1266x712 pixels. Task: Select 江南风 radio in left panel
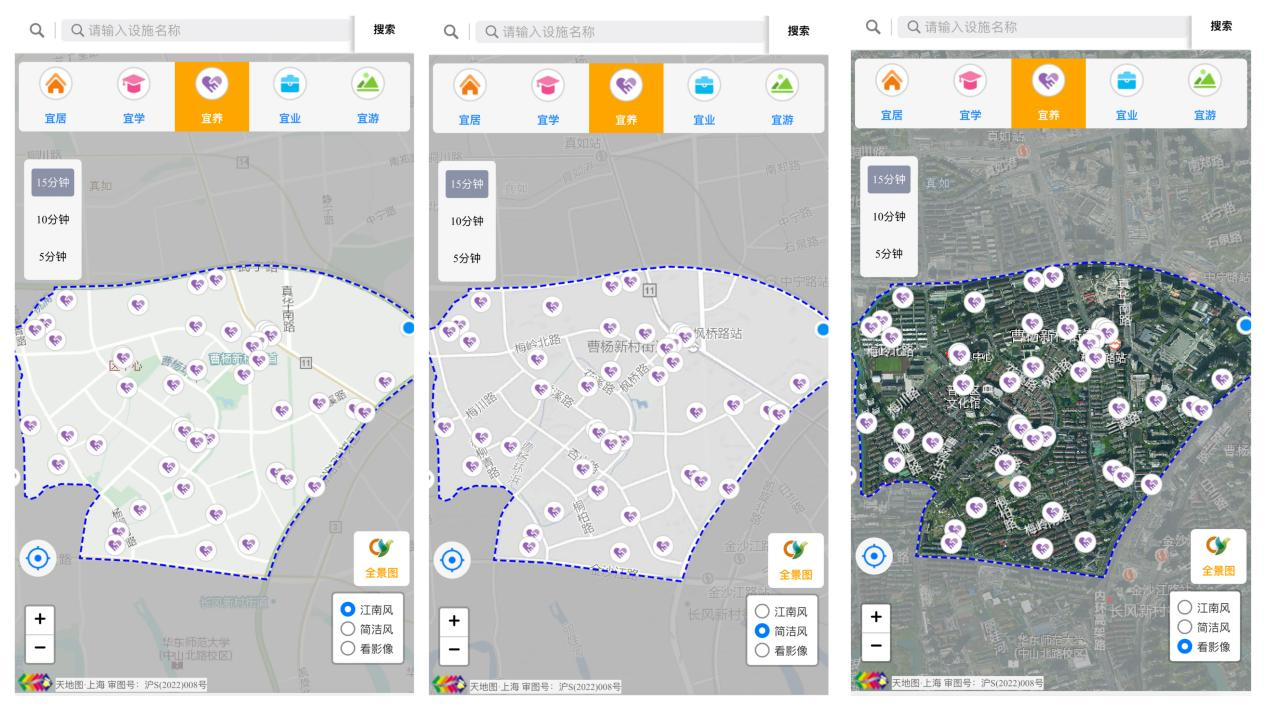[347, 609]
